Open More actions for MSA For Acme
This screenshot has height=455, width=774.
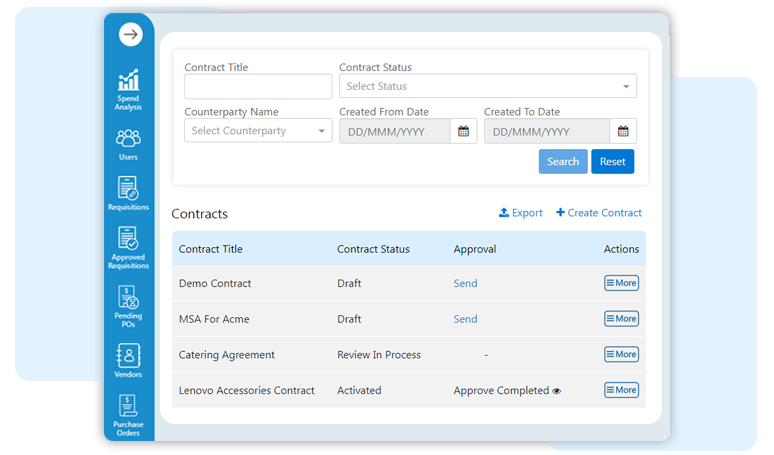tap(621, 318)
